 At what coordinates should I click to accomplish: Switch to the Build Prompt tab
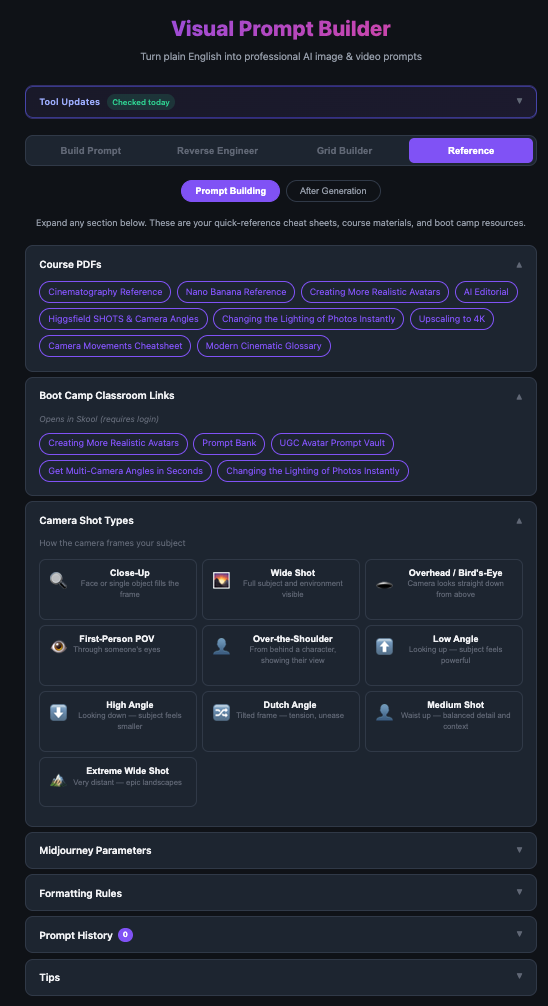pyautogui.click(x=91, y=151)
